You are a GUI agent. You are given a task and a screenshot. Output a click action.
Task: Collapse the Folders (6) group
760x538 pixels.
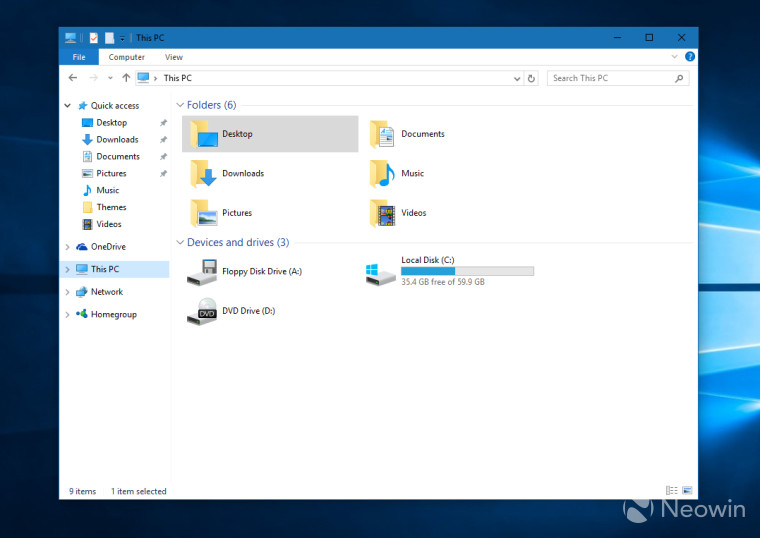pos(180,105)
